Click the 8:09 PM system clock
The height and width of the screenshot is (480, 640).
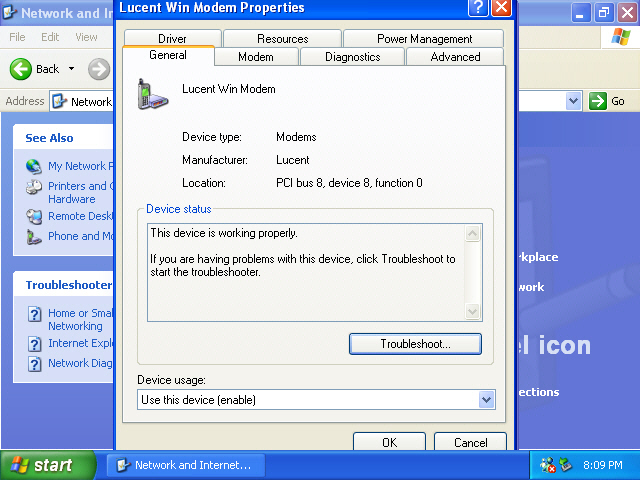[602, 465]
